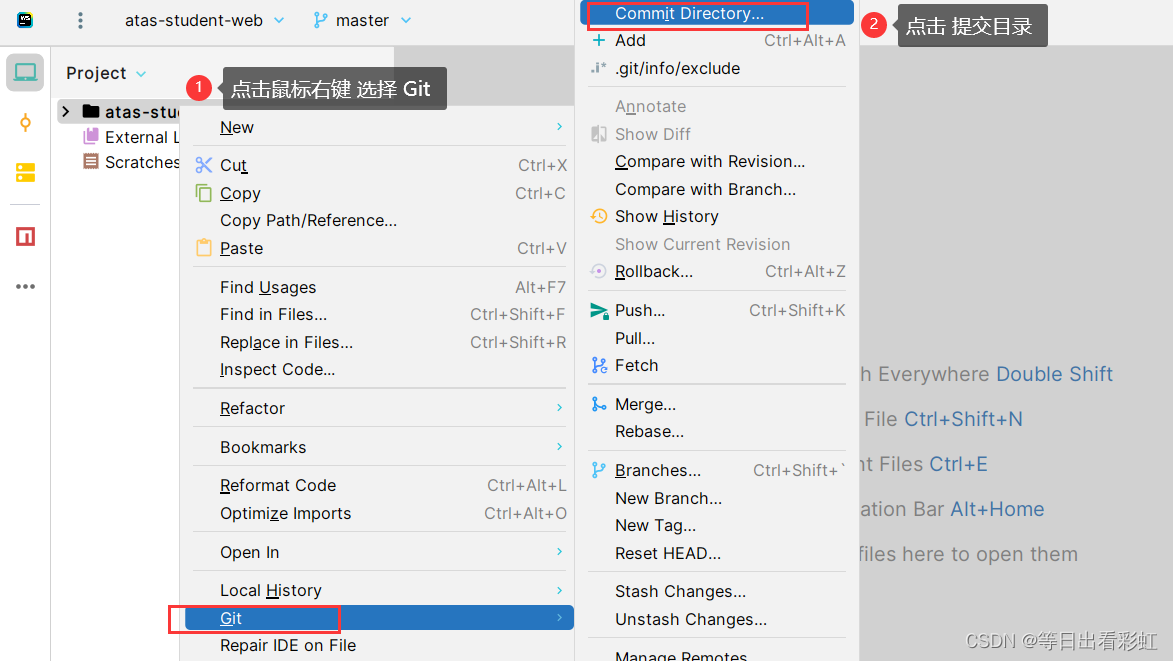Click the atas-stu project folder icon
The image size is (1173, 661).
tap(91, 111)
